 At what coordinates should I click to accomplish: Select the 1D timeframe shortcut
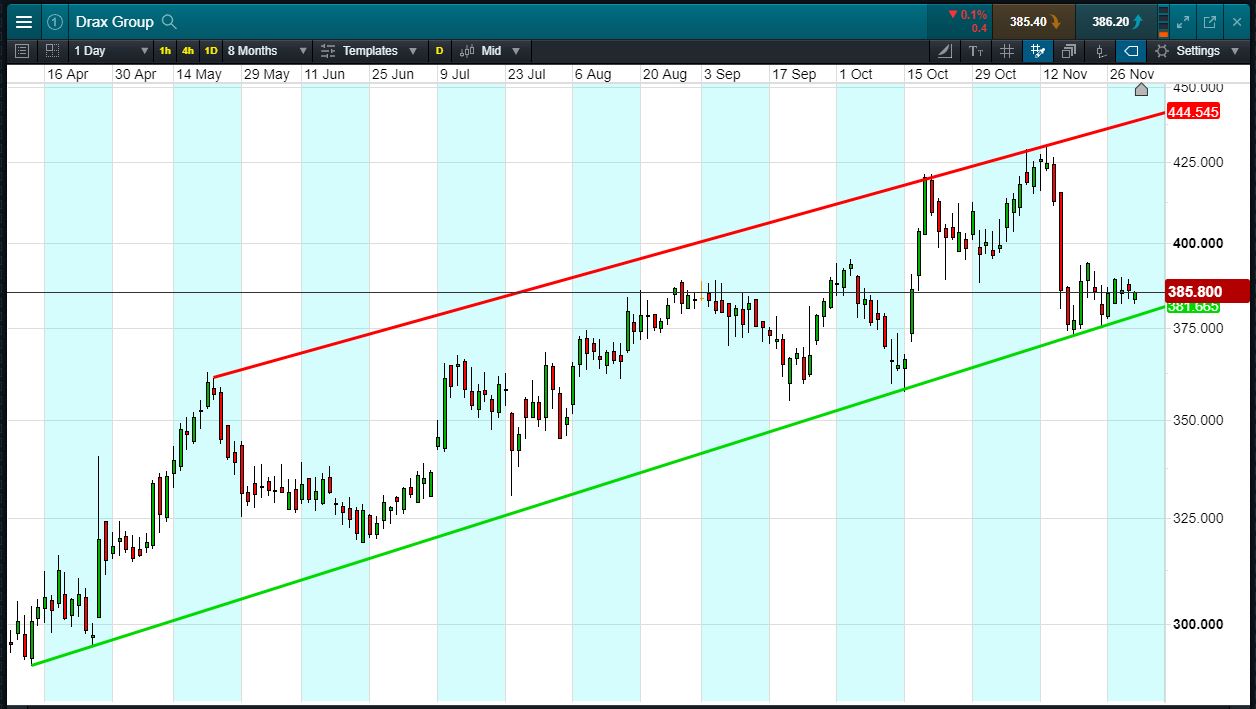tap(211, 50)
